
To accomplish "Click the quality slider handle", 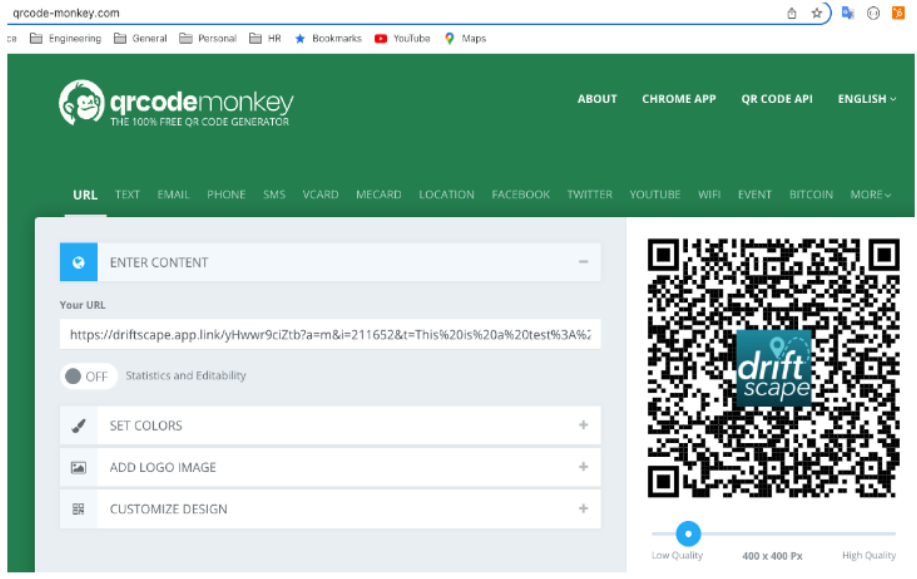I will [688, 534].
